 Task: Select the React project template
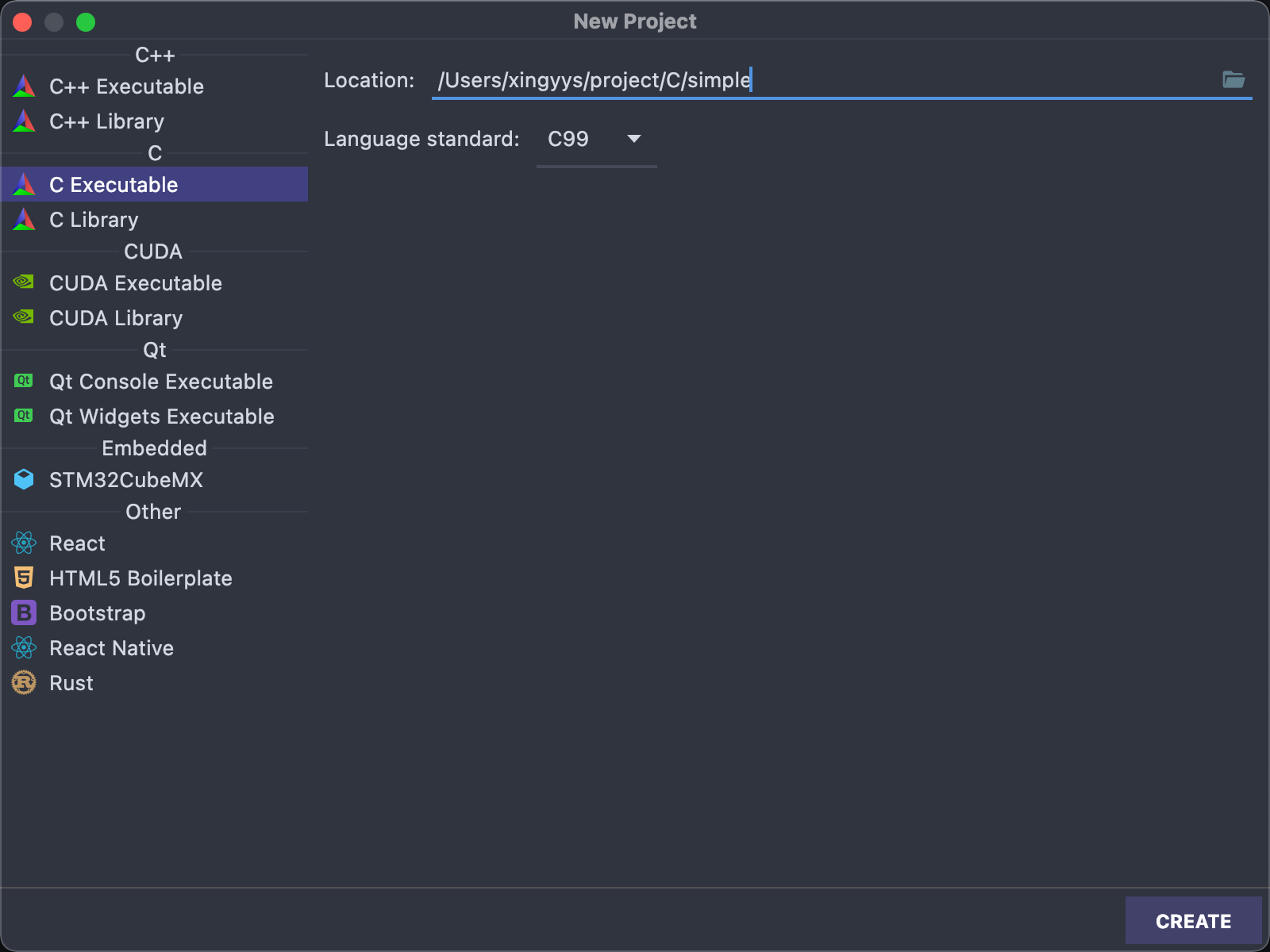tap(155, 543)
